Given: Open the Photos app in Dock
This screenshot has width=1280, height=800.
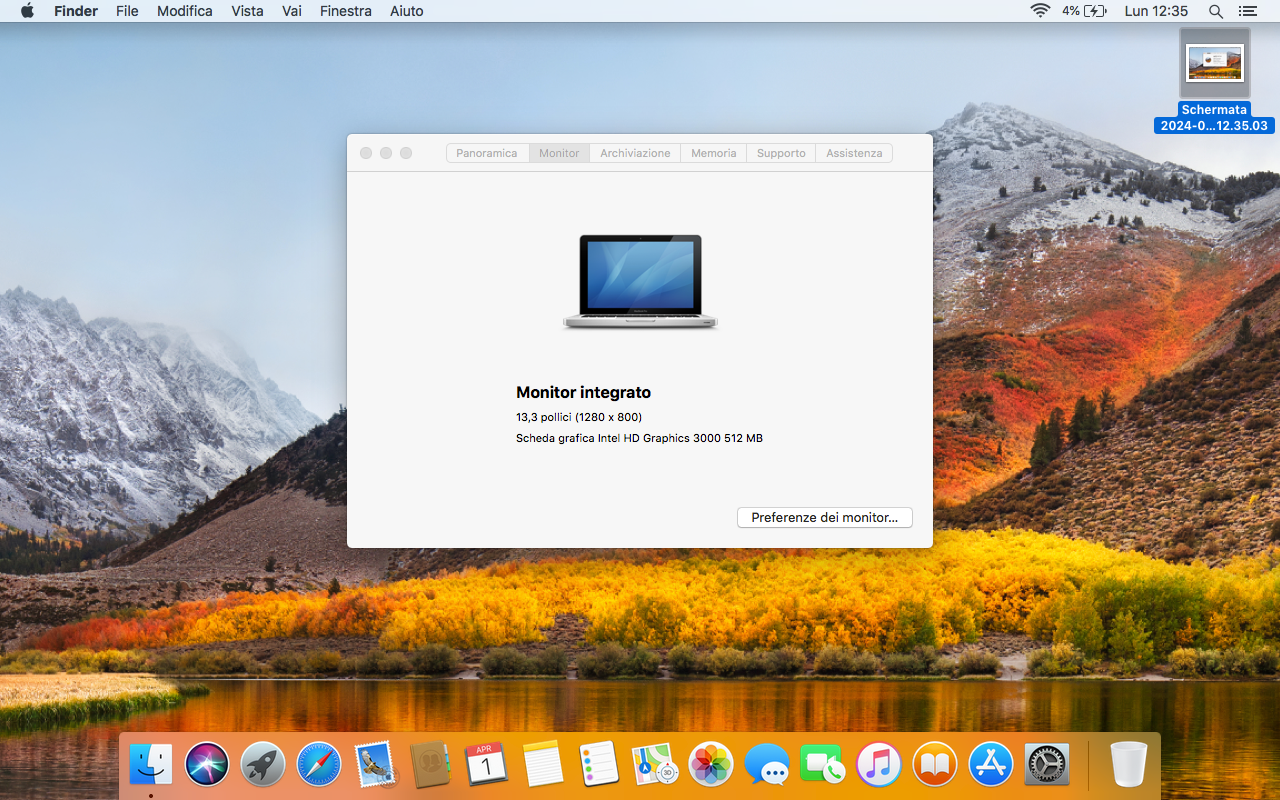Looking at the screenshot, I should [711, 765].
